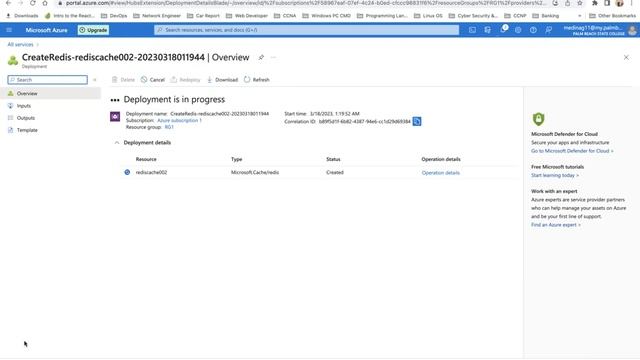Collapse the left menu with chevron
640x360 pixels.
point(95,80)
